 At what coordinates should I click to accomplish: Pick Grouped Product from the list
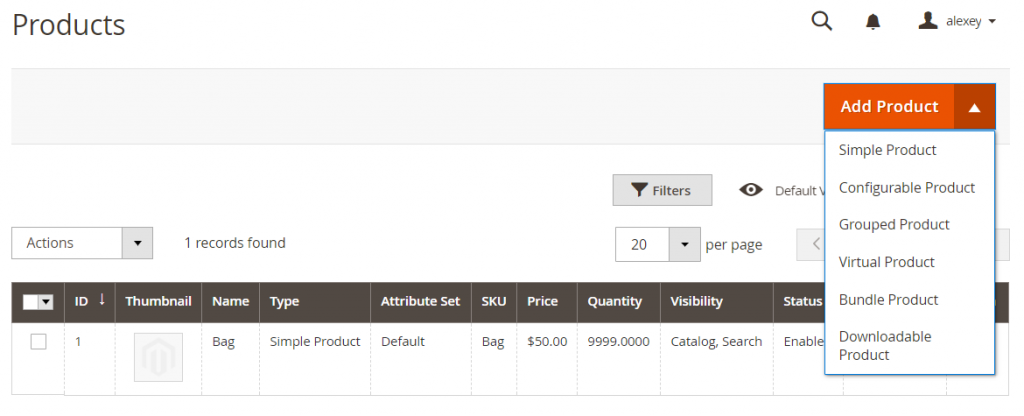(x=894, y=224)
